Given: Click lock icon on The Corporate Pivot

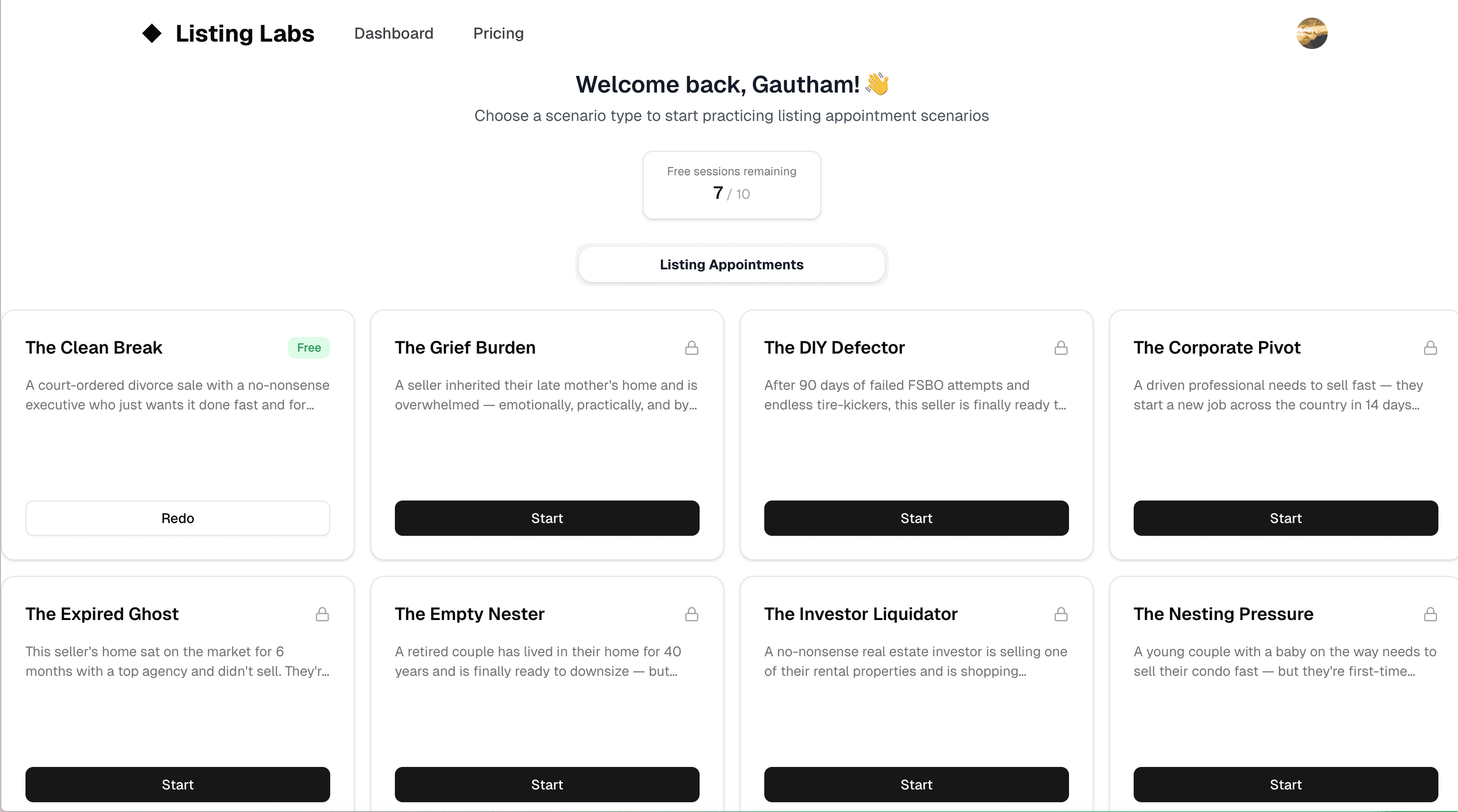Looking at the screenshot, I should click(x=1430, y=347).
